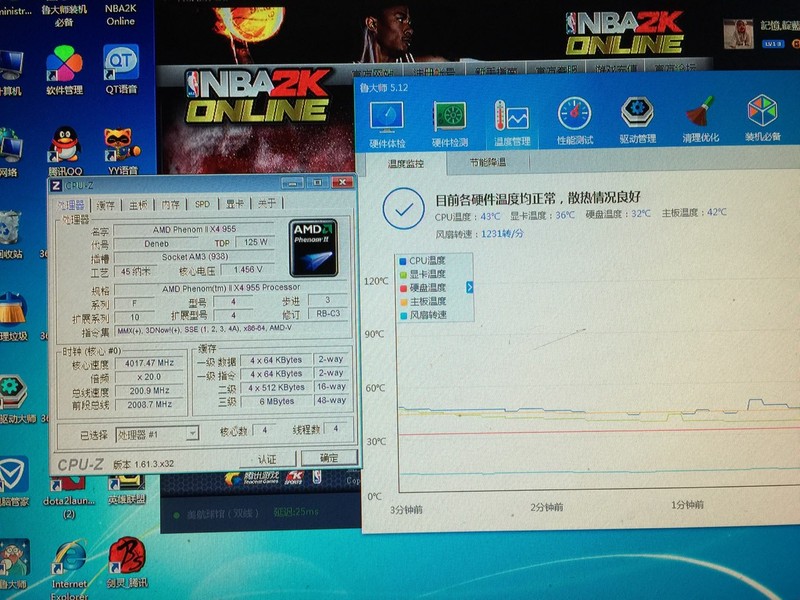
Task: Click the user avatar in NBA2K window
Action: click(738, 34)
